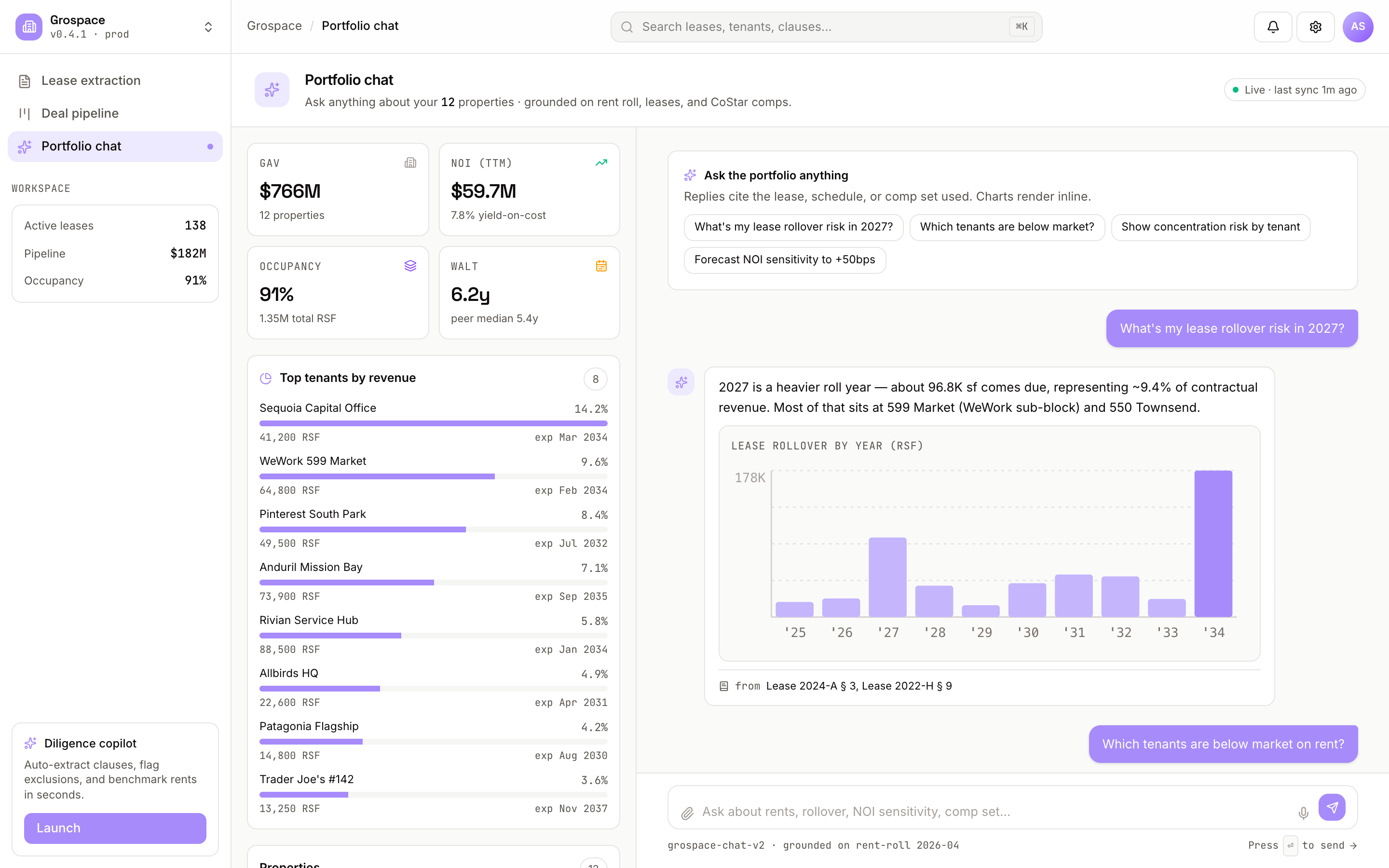Select Patagonia Flagship tenant name
Screen dimensions: 1389x868
309,726
